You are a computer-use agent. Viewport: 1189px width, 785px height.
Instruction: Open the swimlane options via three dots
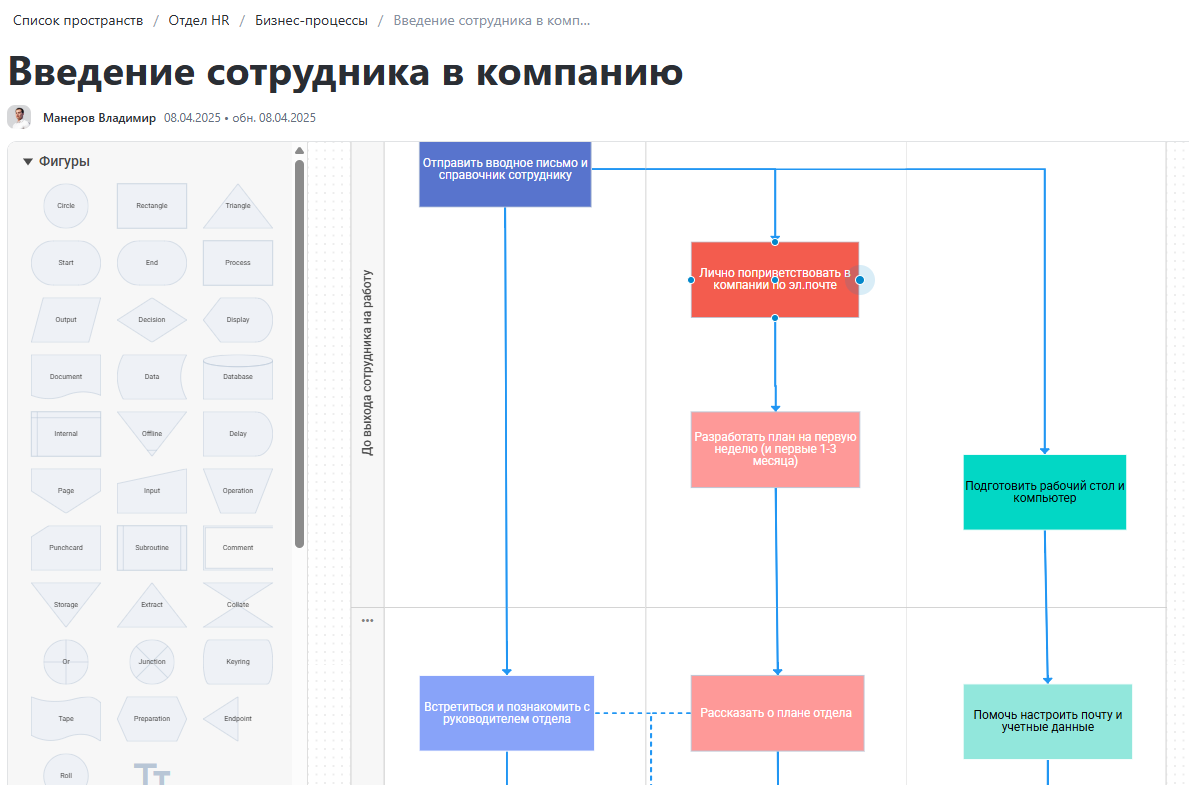(x=368, y=619)
